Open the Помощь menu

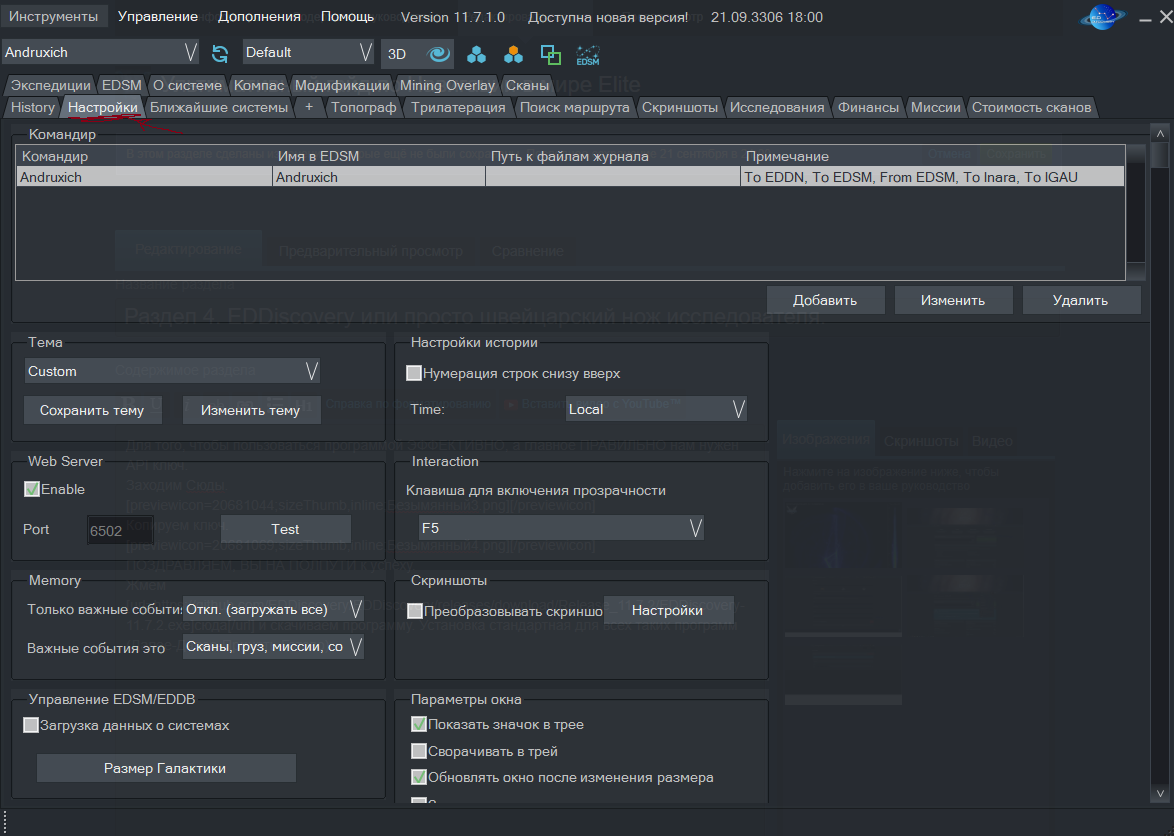[347, 16]
